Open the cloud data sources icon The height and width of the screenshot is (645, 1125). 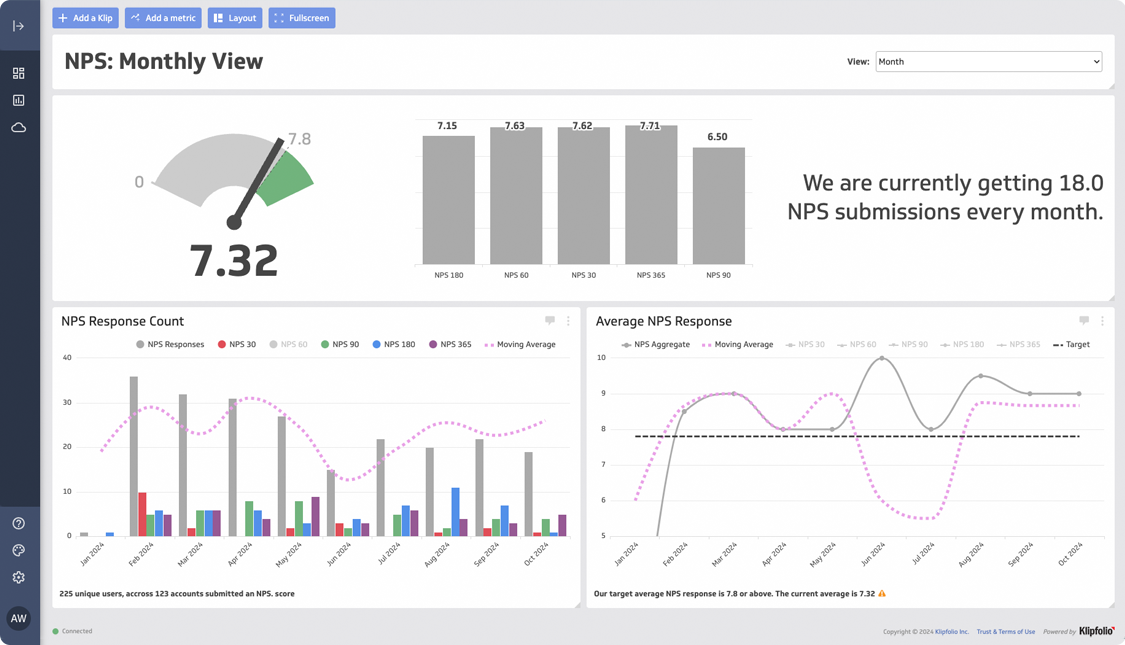pyautogui.click(x=18, y=127)
